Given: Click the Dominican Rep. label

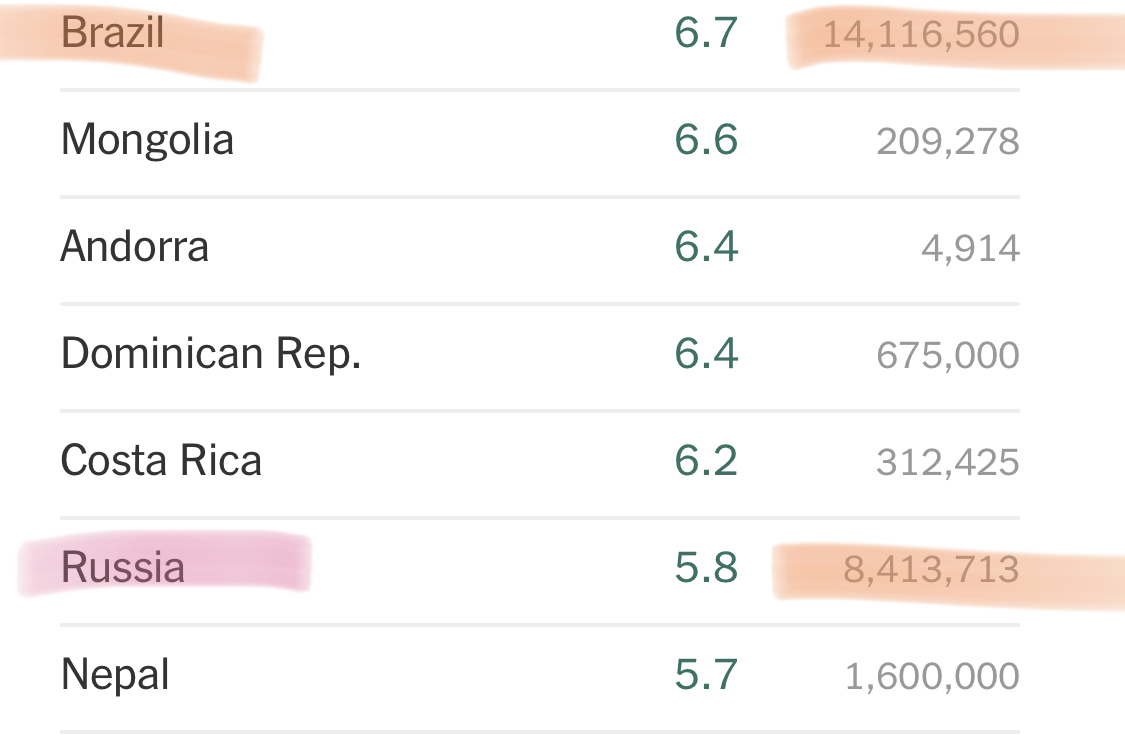Looking at the screenshot, I should (211, 354).
